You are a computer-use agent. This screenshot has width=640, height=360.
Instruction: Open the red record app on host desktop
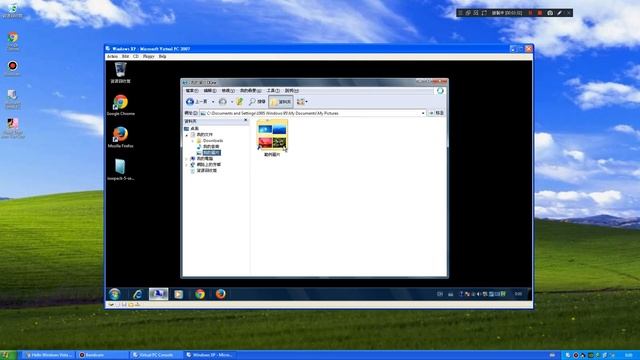tap(13, 68)
